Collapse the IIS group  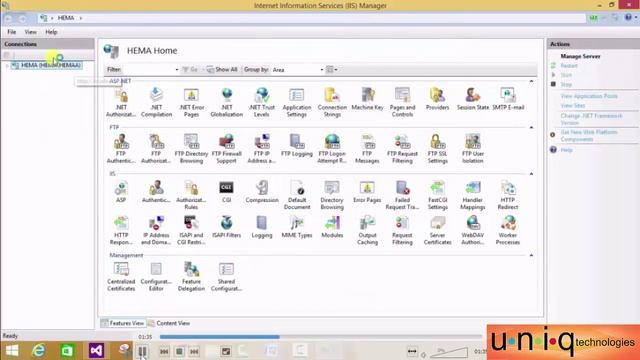531,174
